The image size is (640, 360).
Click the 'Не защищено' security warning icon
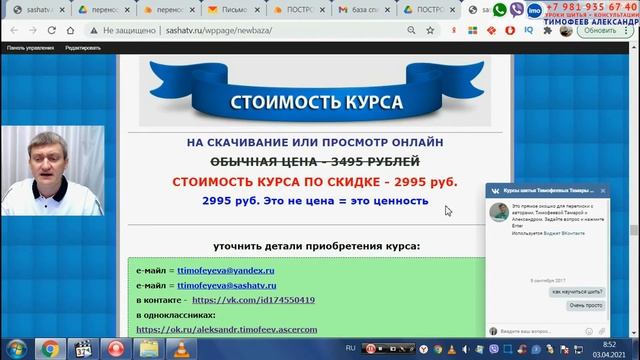pyautogui.click(x=93, y=31)
